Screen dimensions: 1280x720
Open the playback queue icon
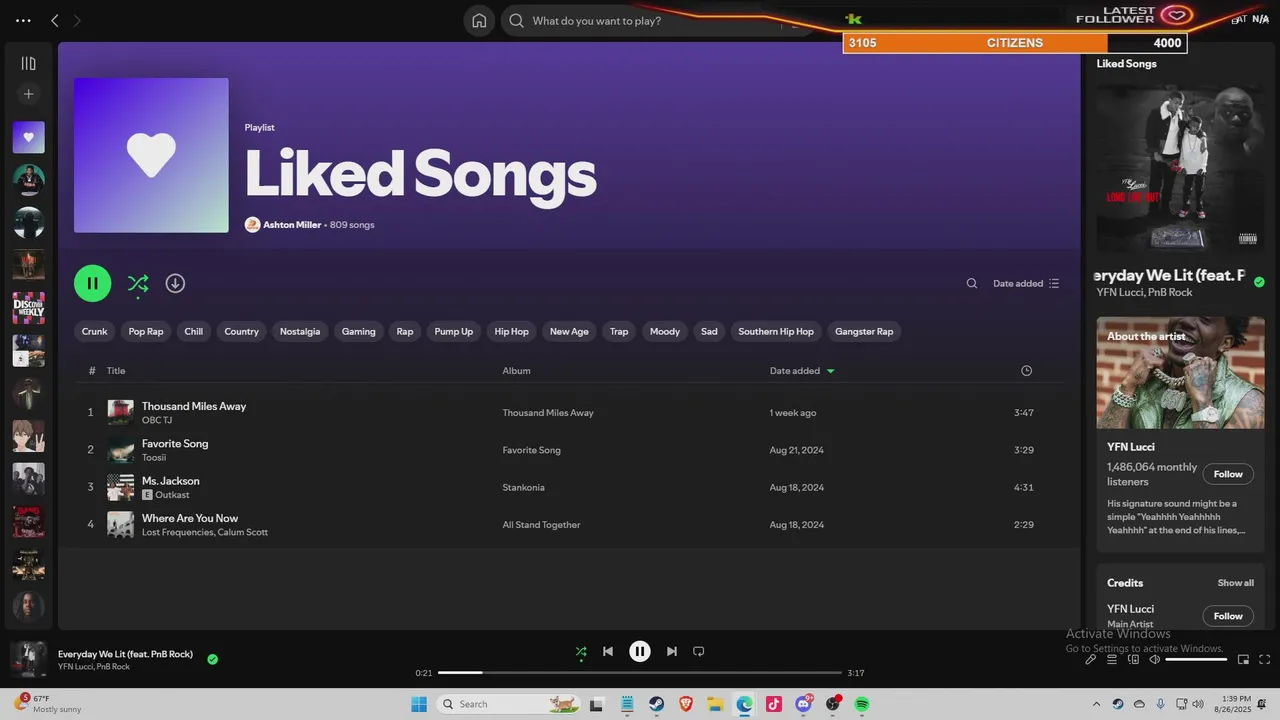pyautogui.click(x=1112, y=659)
